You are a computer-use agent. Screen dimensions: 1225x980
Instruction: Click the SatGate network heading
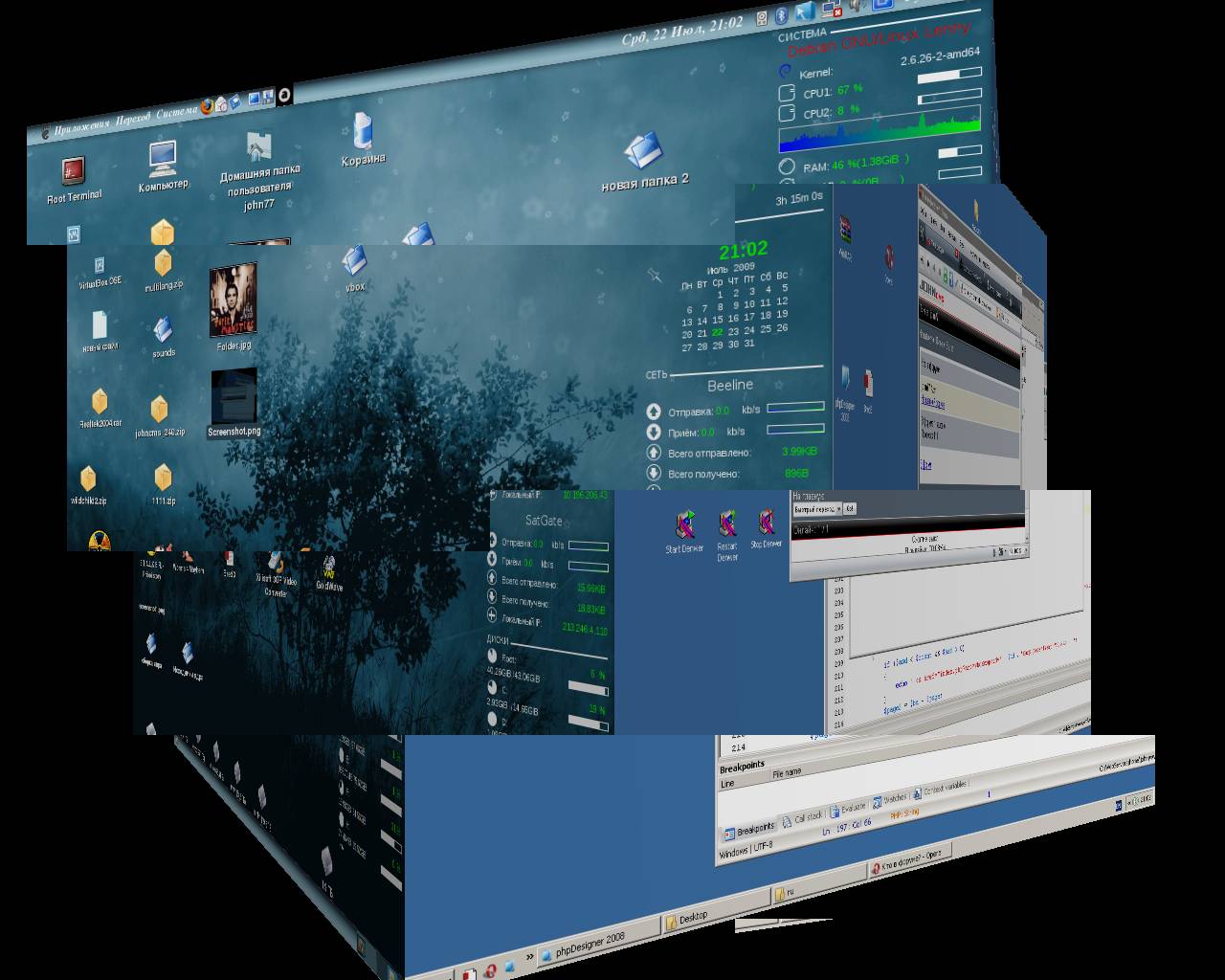544,521
